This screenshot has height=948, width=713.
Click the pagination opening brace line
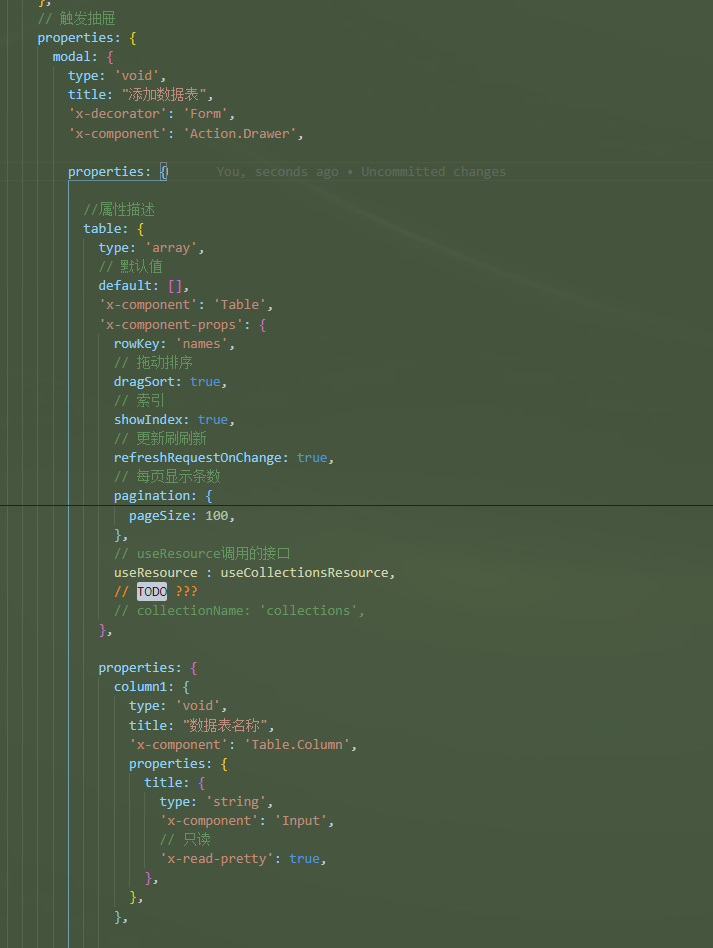(163, 496)
